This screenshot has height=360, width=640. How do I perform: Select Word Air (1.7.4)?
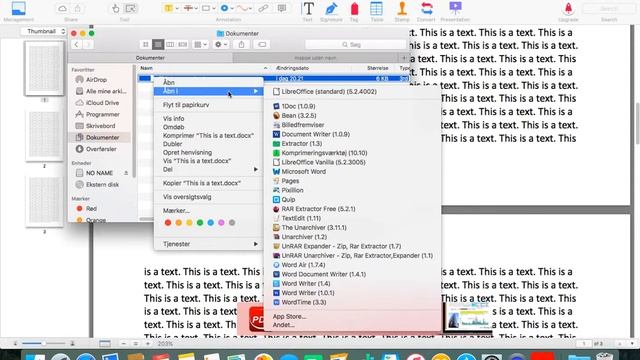click(x=303, y=265)
